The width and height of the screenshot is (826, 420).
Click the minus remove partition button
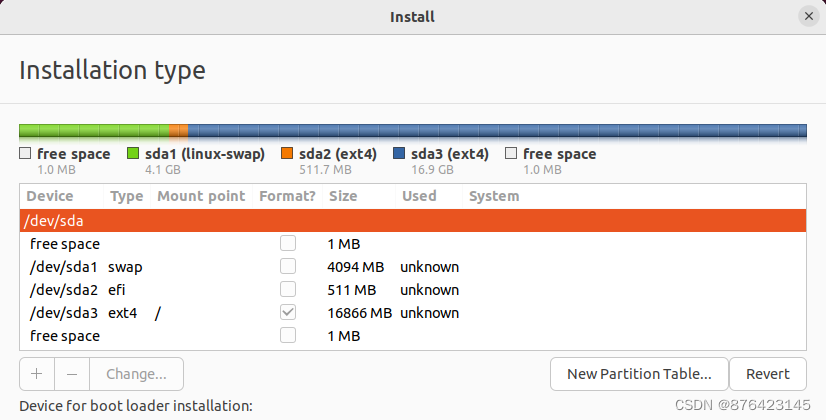click(72, 374)
